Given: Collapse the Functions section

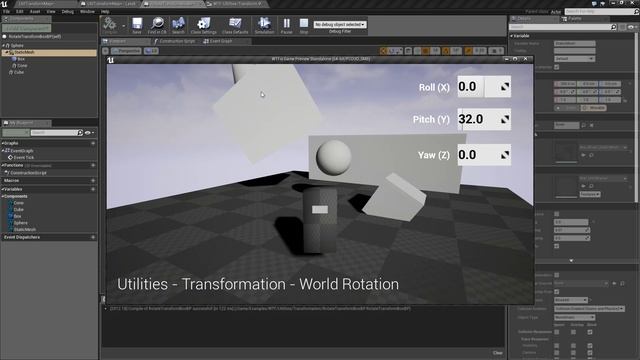Looking at the screenshot, I should coord(2,165).
